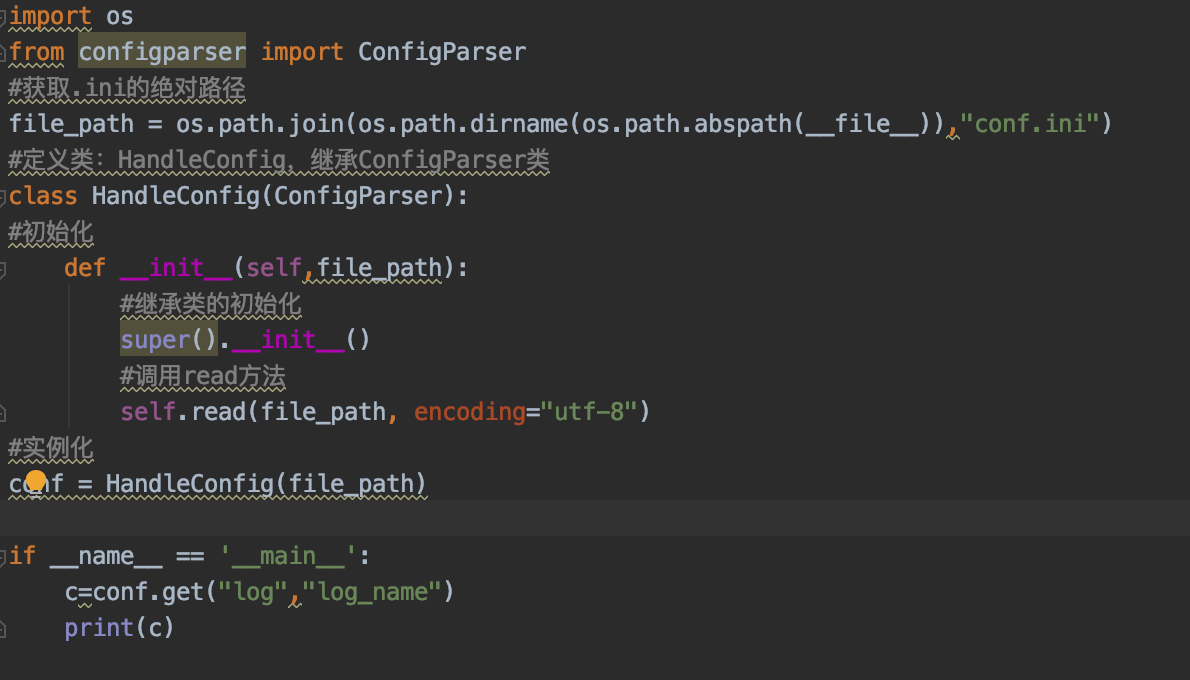The height and width of the screenshot is (680, 1190).
Task: Click the __file__ argument in abspath
Action: coord(862,124)
